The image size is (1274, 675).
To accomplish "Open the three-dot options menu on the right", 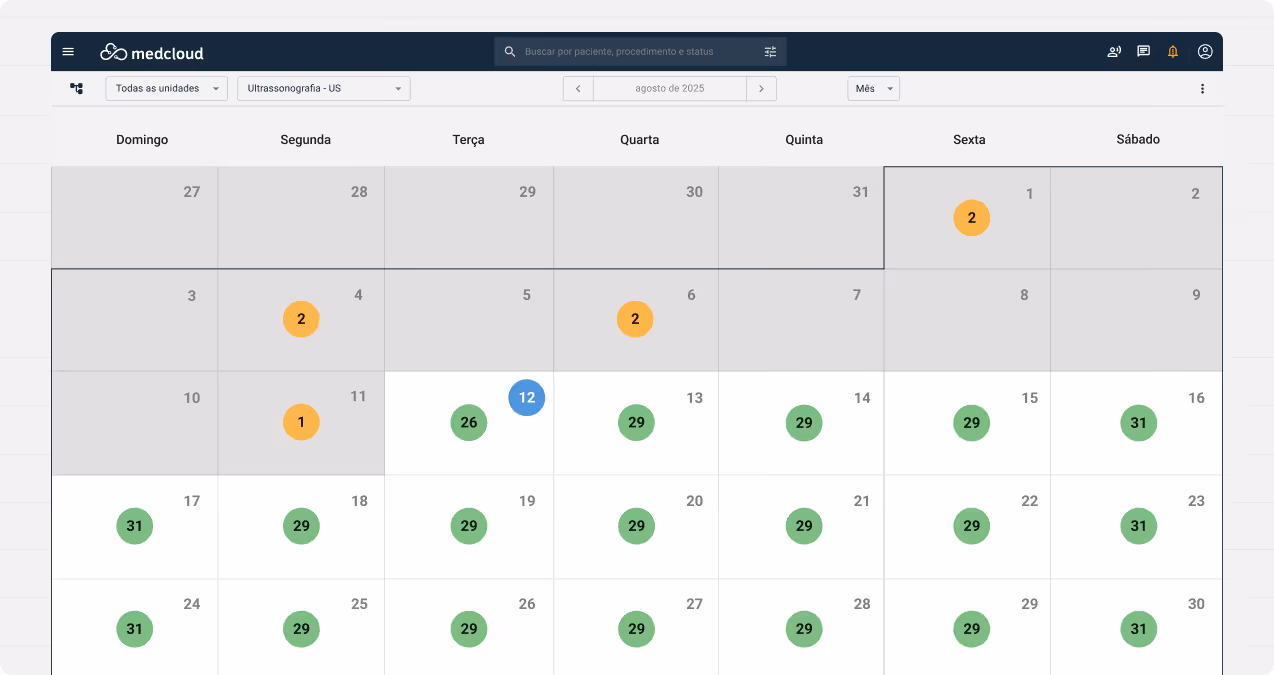I will pyautogui.click(x=1202, y=88).
